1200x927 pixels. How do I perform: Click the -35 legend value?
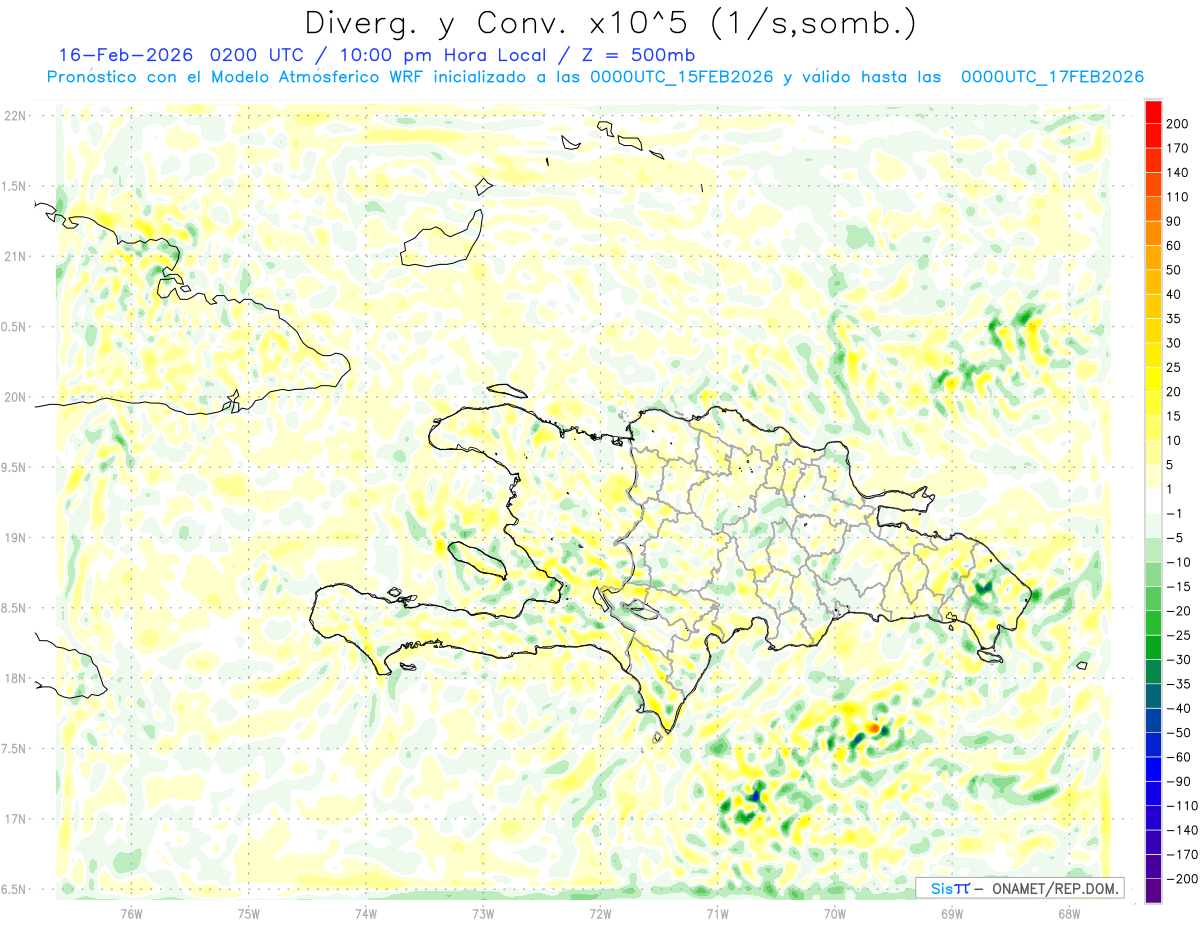pos(1180,683)
